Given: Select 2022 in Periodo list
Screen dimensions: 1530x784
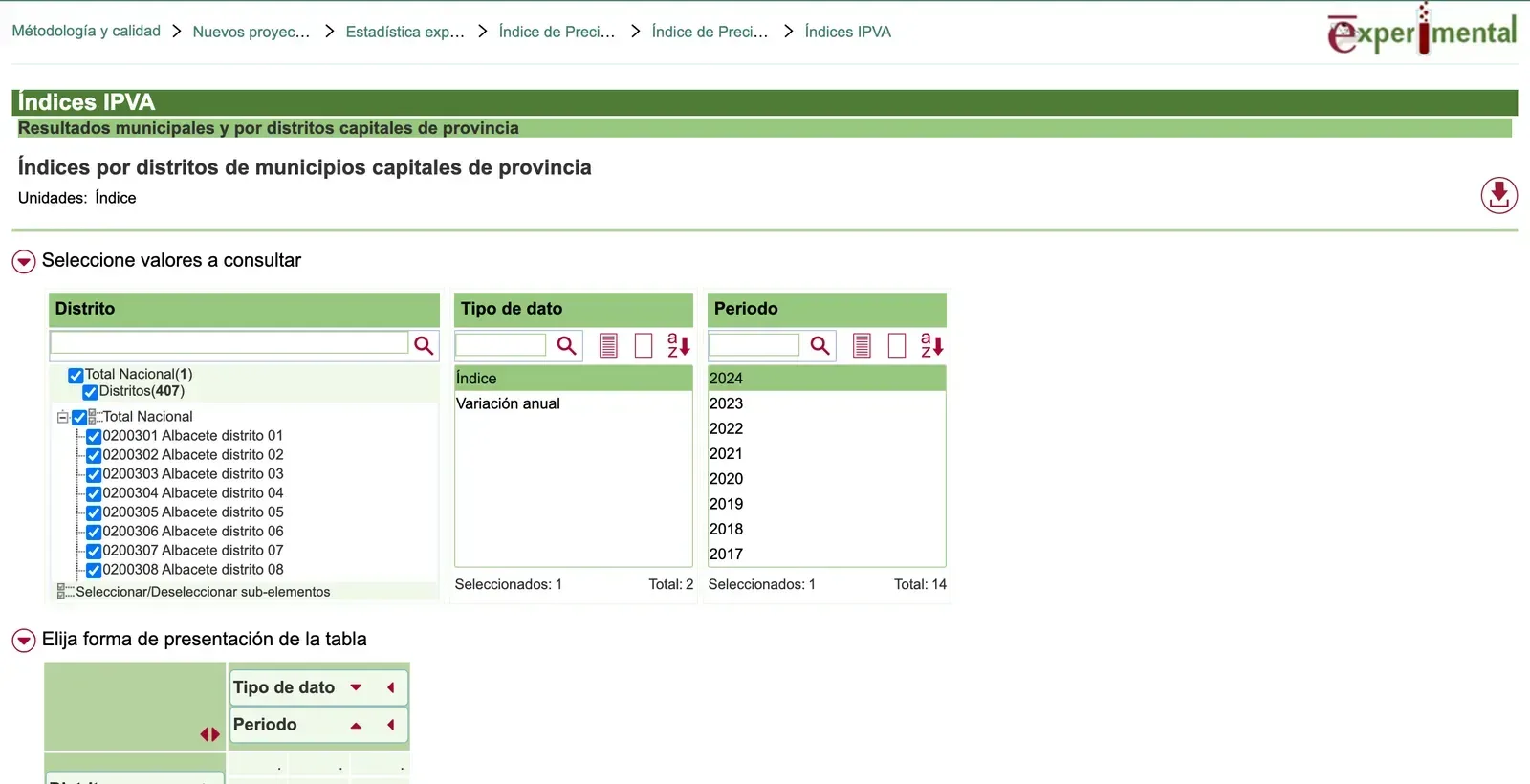Looking at the screenshot, I should coord(826,428).
